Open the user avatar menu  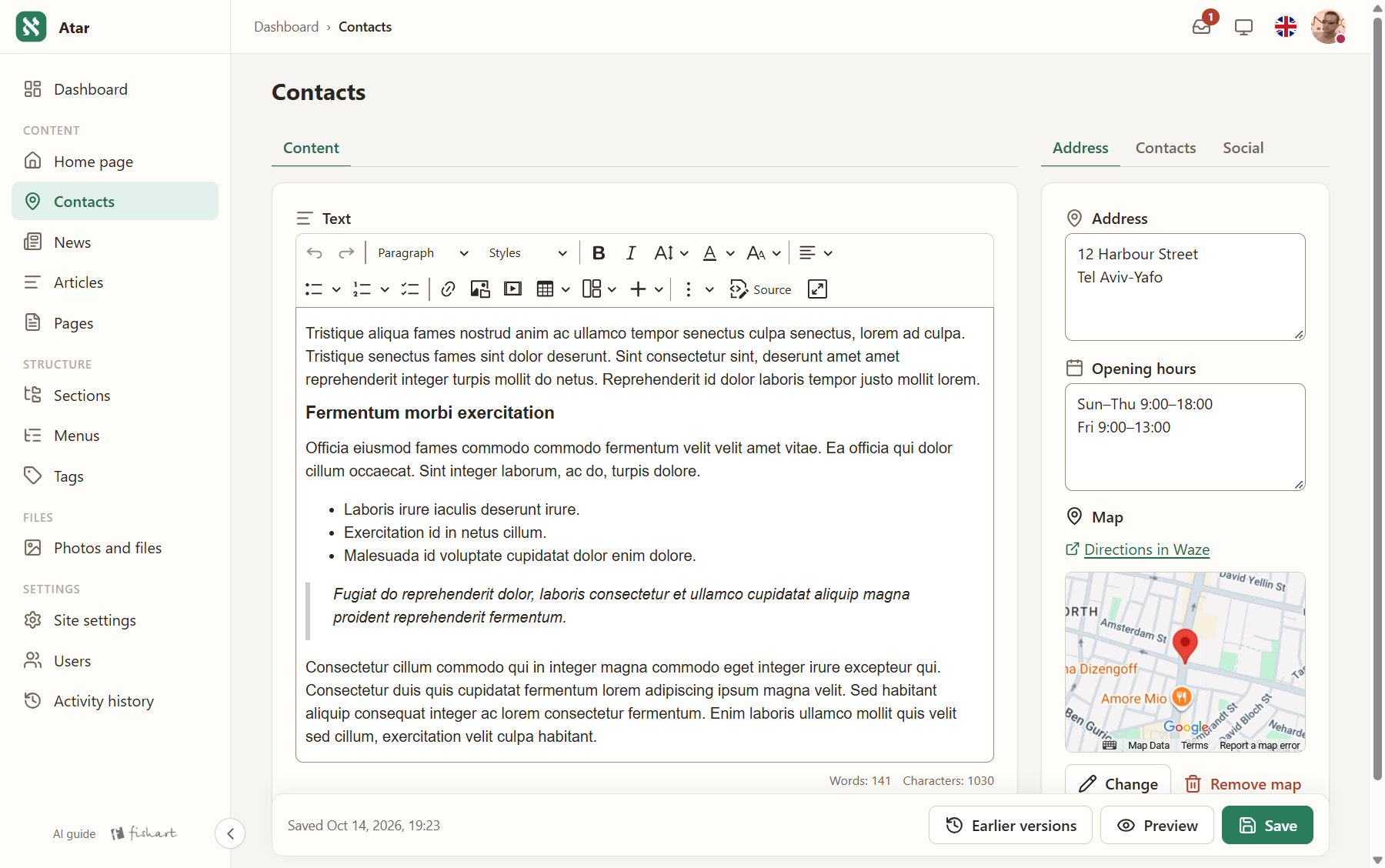click(1328, 27)
